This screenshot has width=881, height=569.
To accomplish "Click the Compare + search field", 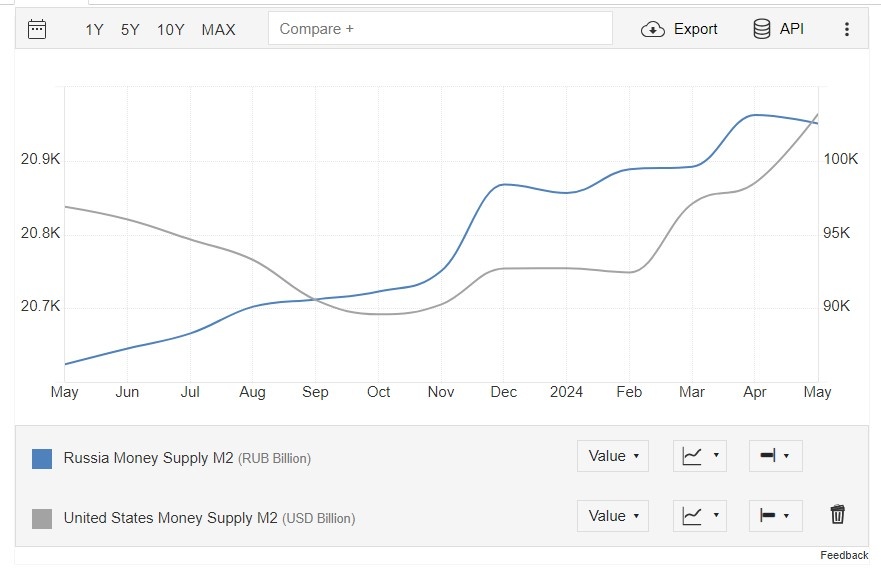I will point(440,29).
